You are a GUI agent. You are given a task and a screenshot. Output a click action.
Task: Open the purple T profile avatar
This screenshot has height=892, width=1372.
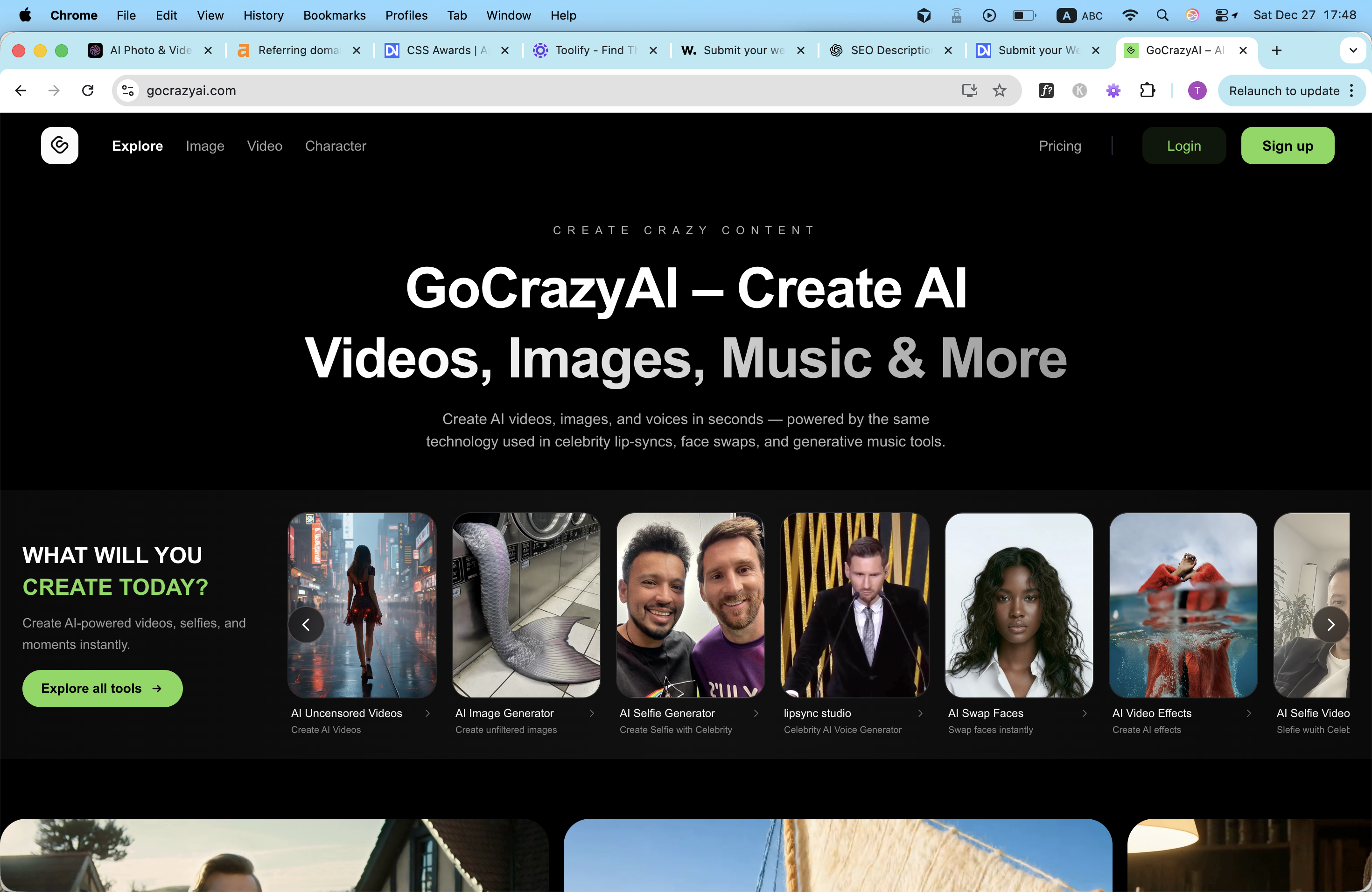[1197, 91]
